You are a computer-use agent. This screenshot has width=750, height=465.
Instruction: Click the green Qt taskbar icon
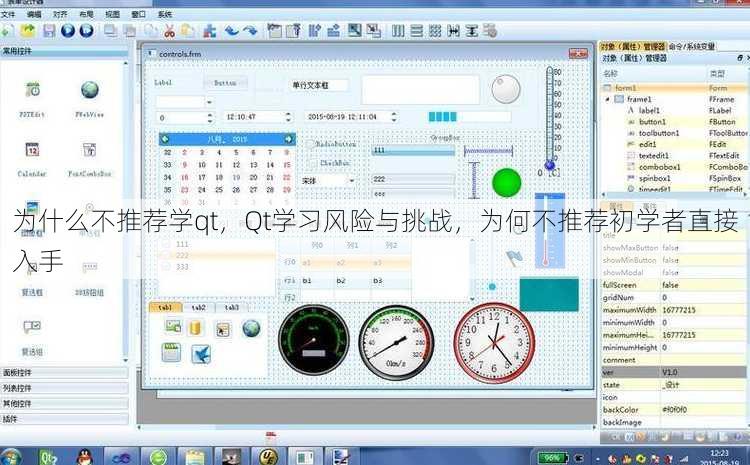[x=48, y=457]
